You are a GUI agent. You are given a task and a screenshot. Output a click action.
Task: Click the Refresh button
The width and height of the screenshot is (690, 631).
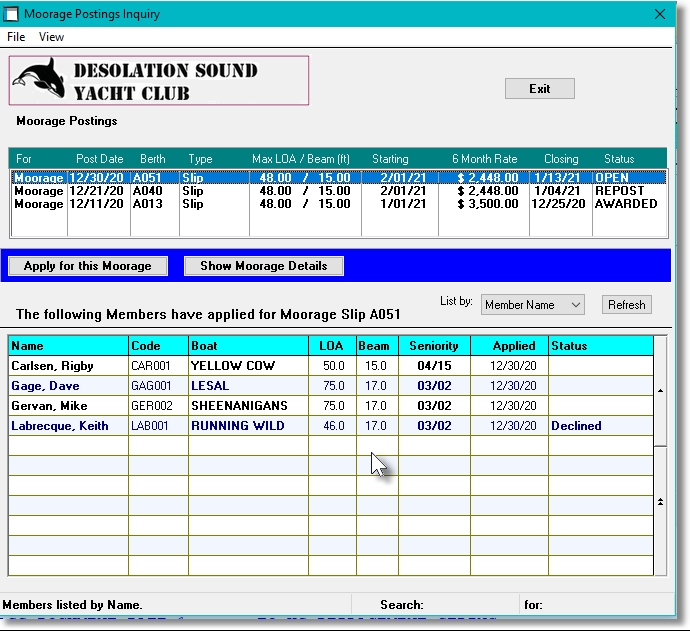pos(627,304)
